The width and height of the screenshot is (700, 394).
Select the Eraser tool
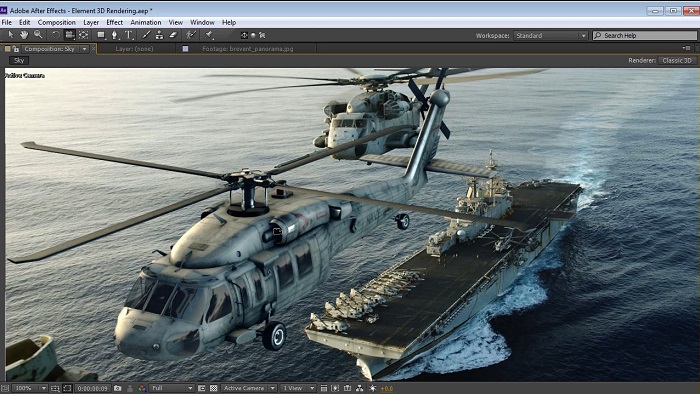pos(173,35)
